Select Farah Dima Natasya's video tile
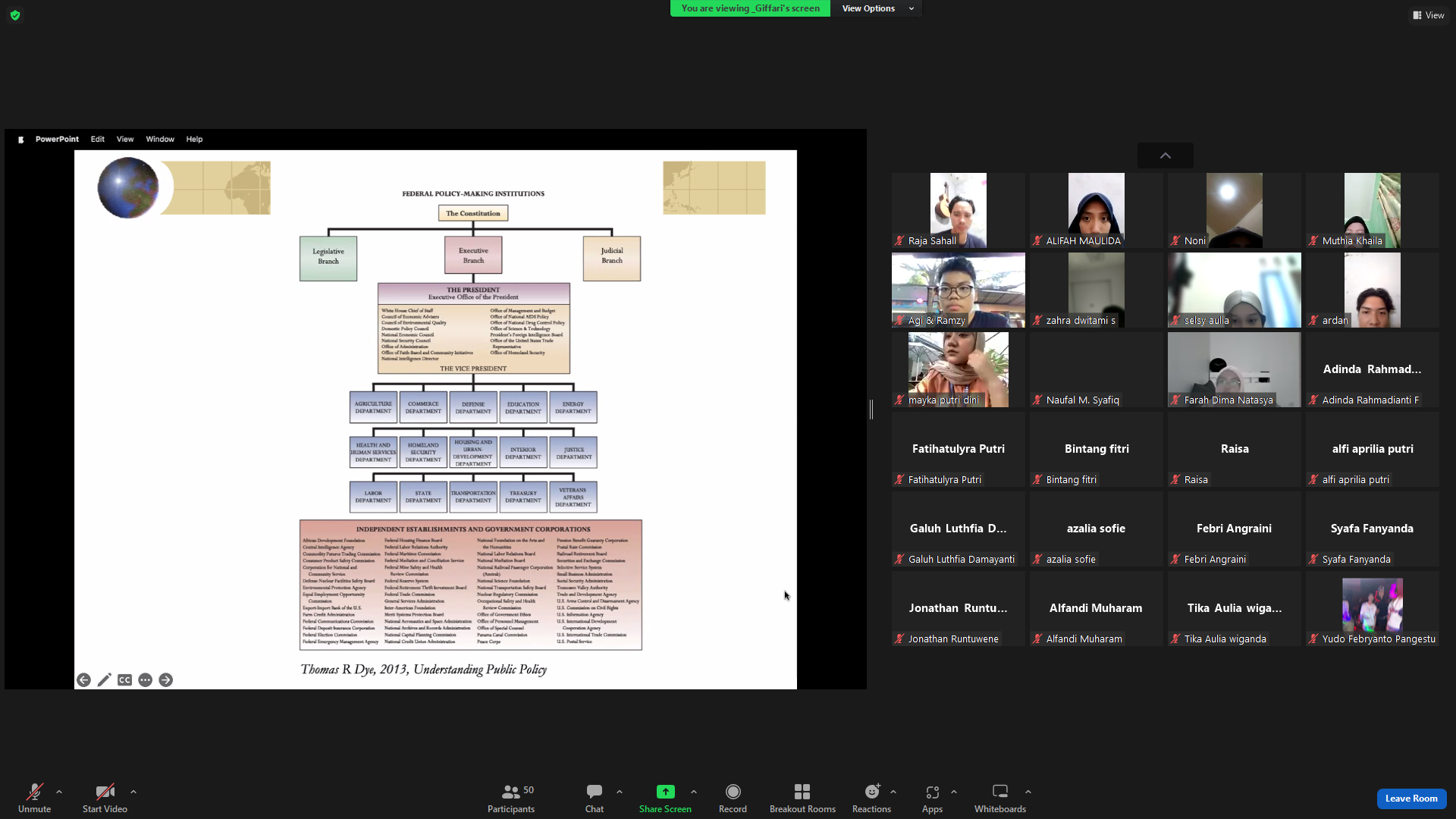Screen dimensions: 1456x819 pyautogui.click(x=1235, y=370)
